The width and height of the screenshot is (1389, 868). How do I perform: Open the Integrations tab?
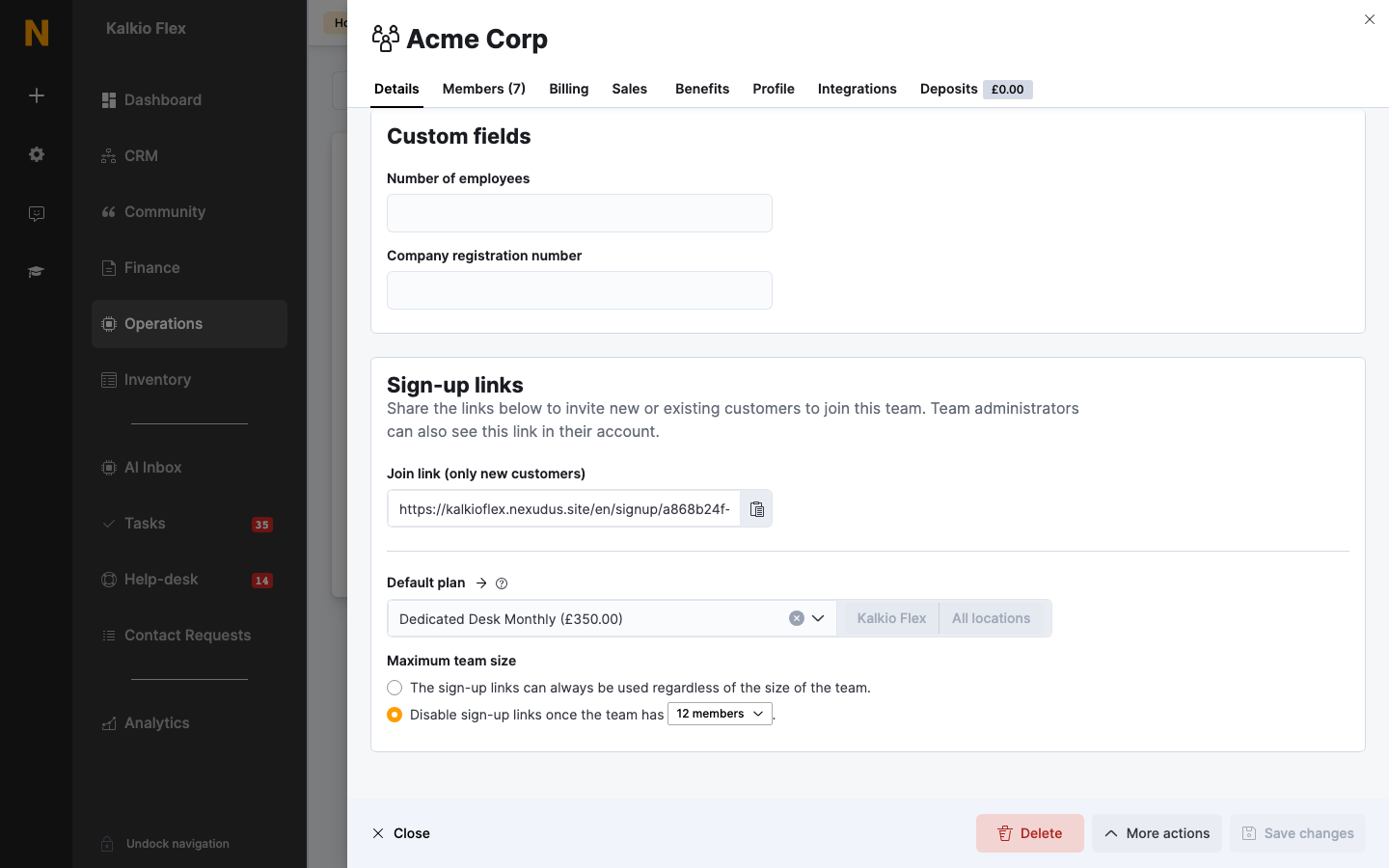pyautogui.click(x=858, y=89)
